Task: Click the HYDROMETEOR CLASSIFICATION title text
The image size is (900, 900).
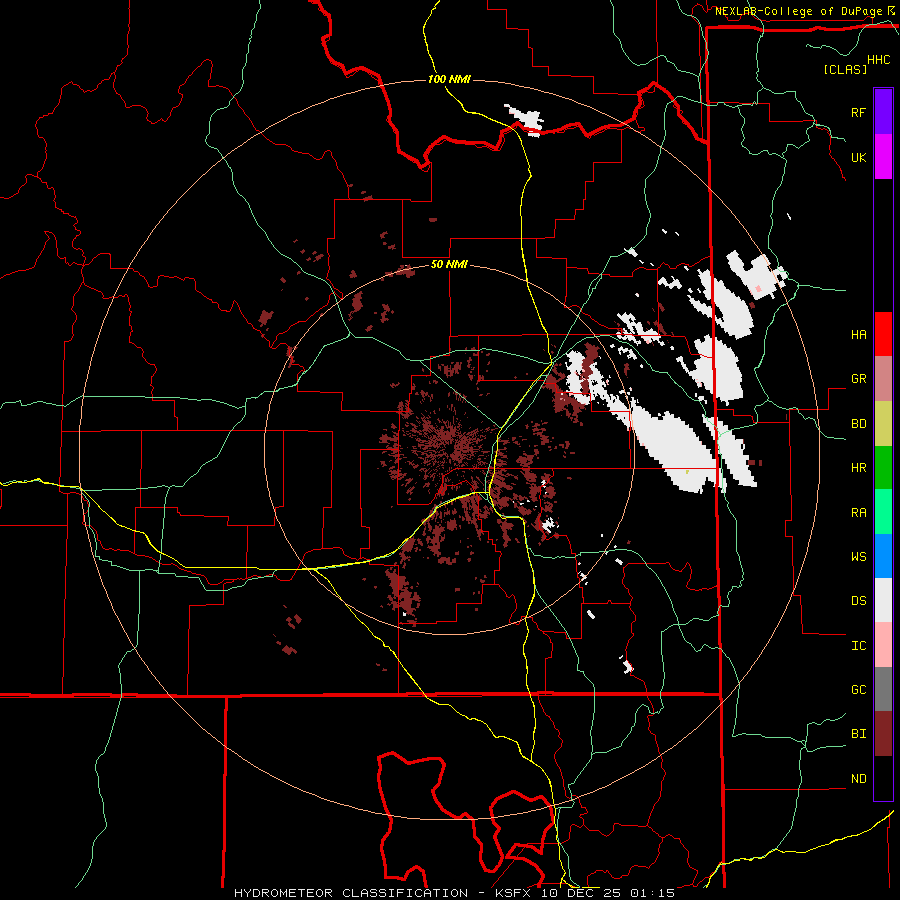Action: click(351, 893)
